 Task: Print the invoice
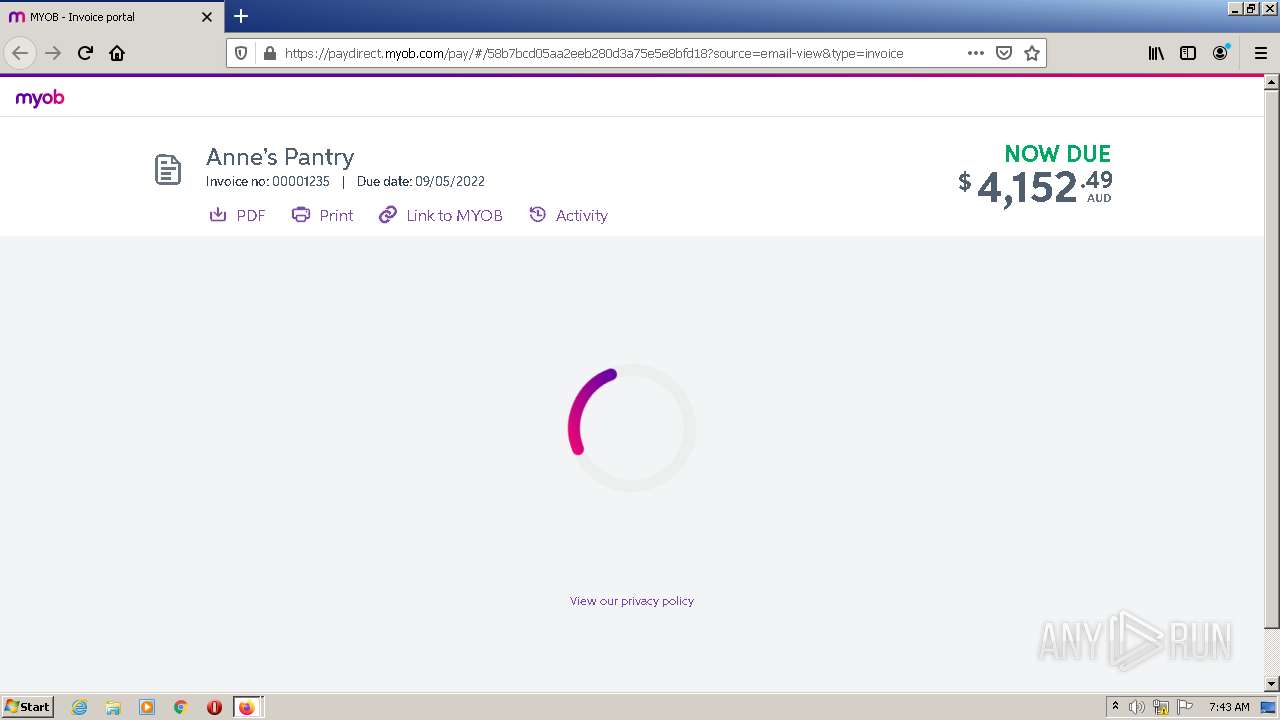click(322, 215)
